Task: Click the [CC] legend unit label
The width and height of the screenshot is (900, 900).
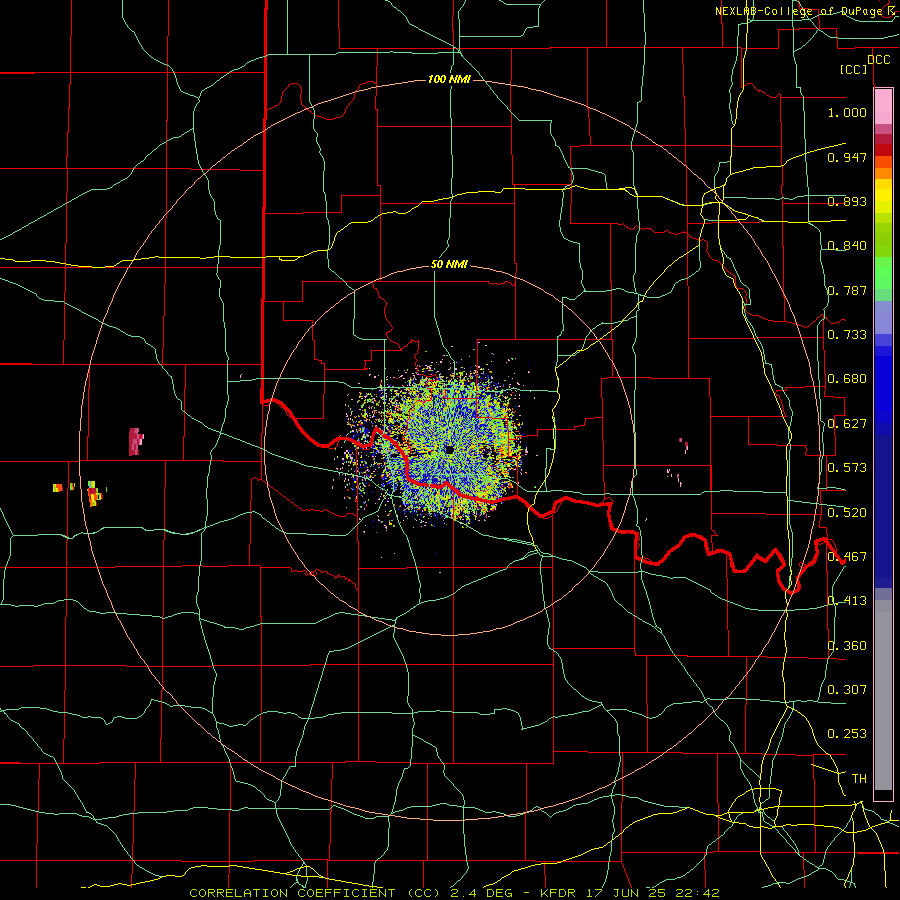Action: coord(854,69)
